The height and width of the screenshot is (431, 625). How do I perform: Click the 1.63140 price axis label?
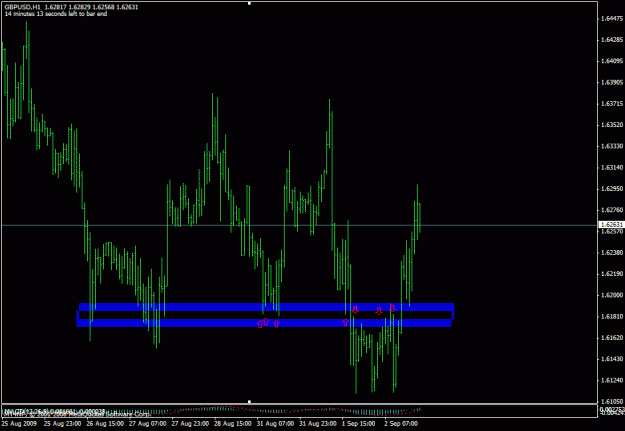[612, 167]
